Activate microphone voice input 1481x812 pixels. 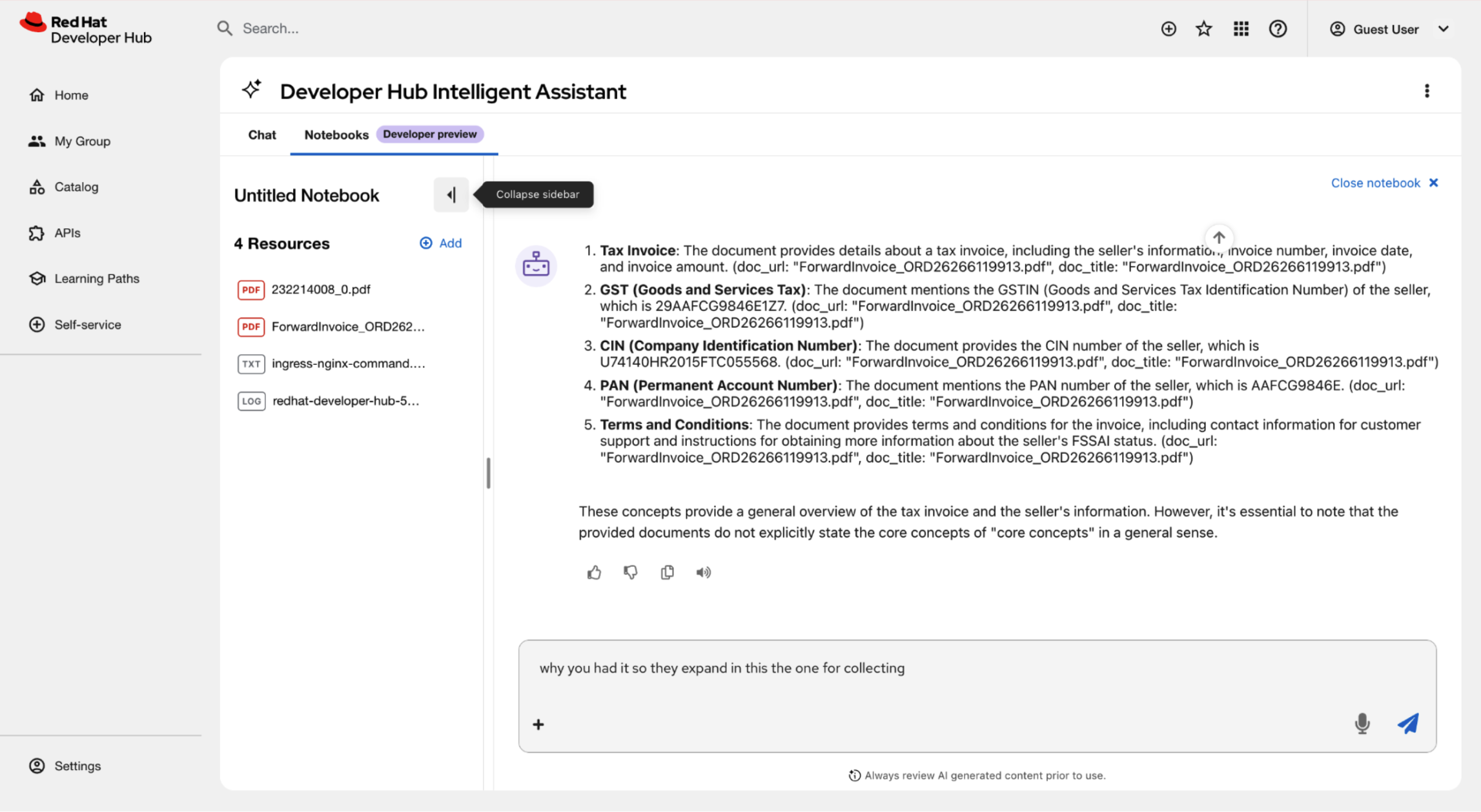[x=1362, y=724]
